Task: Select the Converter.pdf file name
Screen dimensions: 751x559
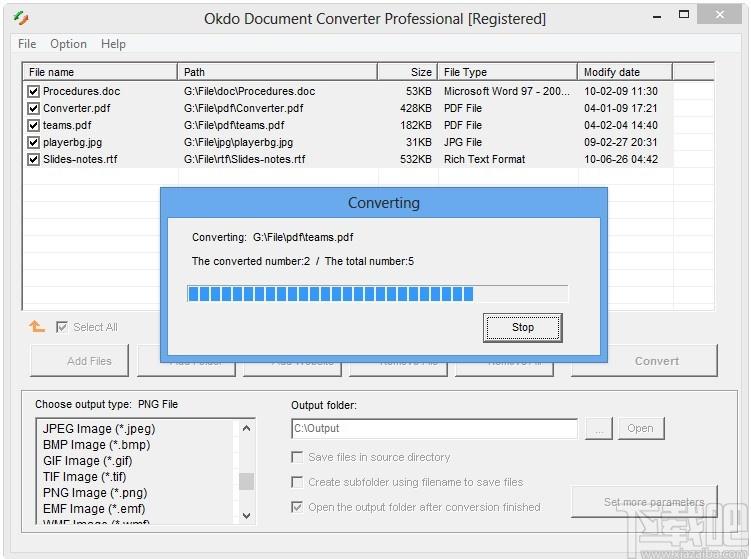Action: coord(77,108)
